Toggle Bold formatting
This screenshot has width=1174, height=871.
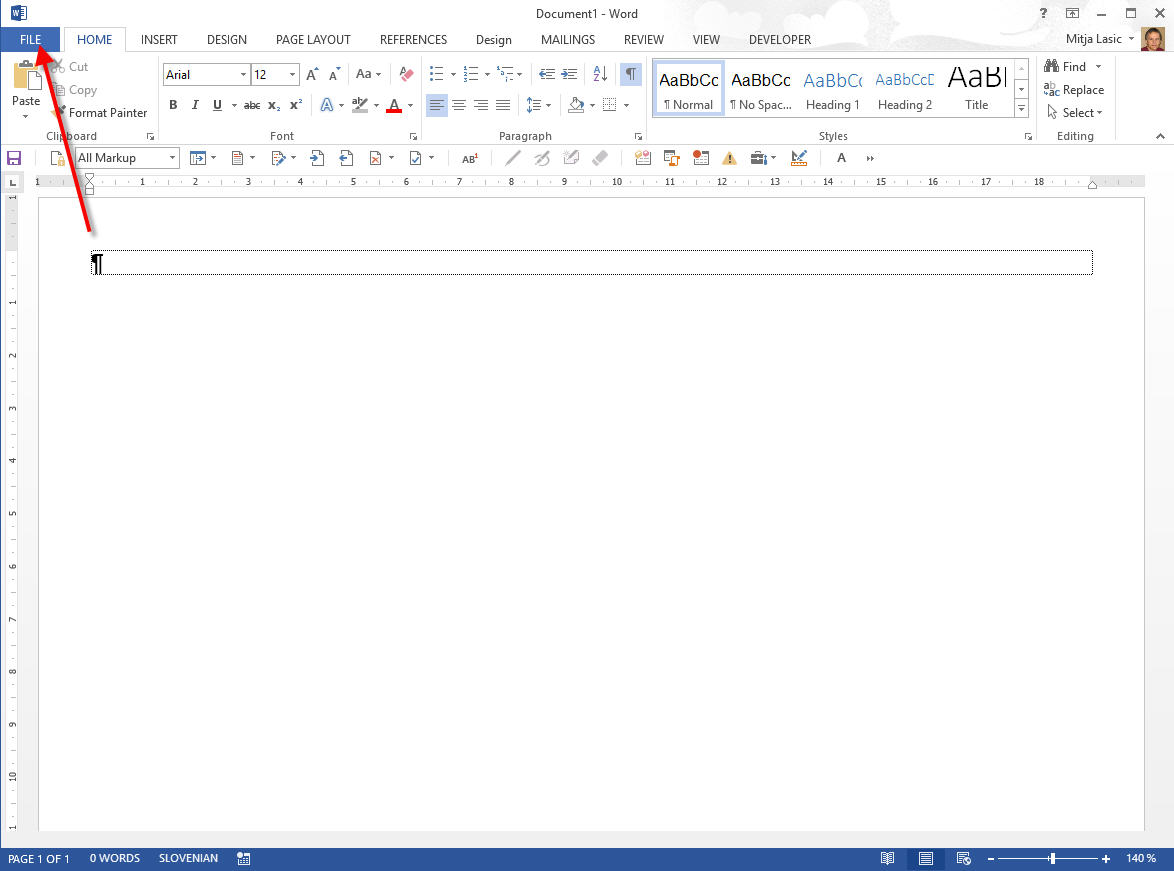173,105
